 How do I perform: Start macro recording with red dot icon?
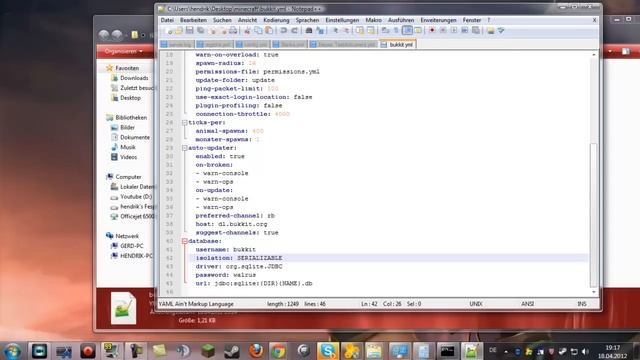click(432, 31)
